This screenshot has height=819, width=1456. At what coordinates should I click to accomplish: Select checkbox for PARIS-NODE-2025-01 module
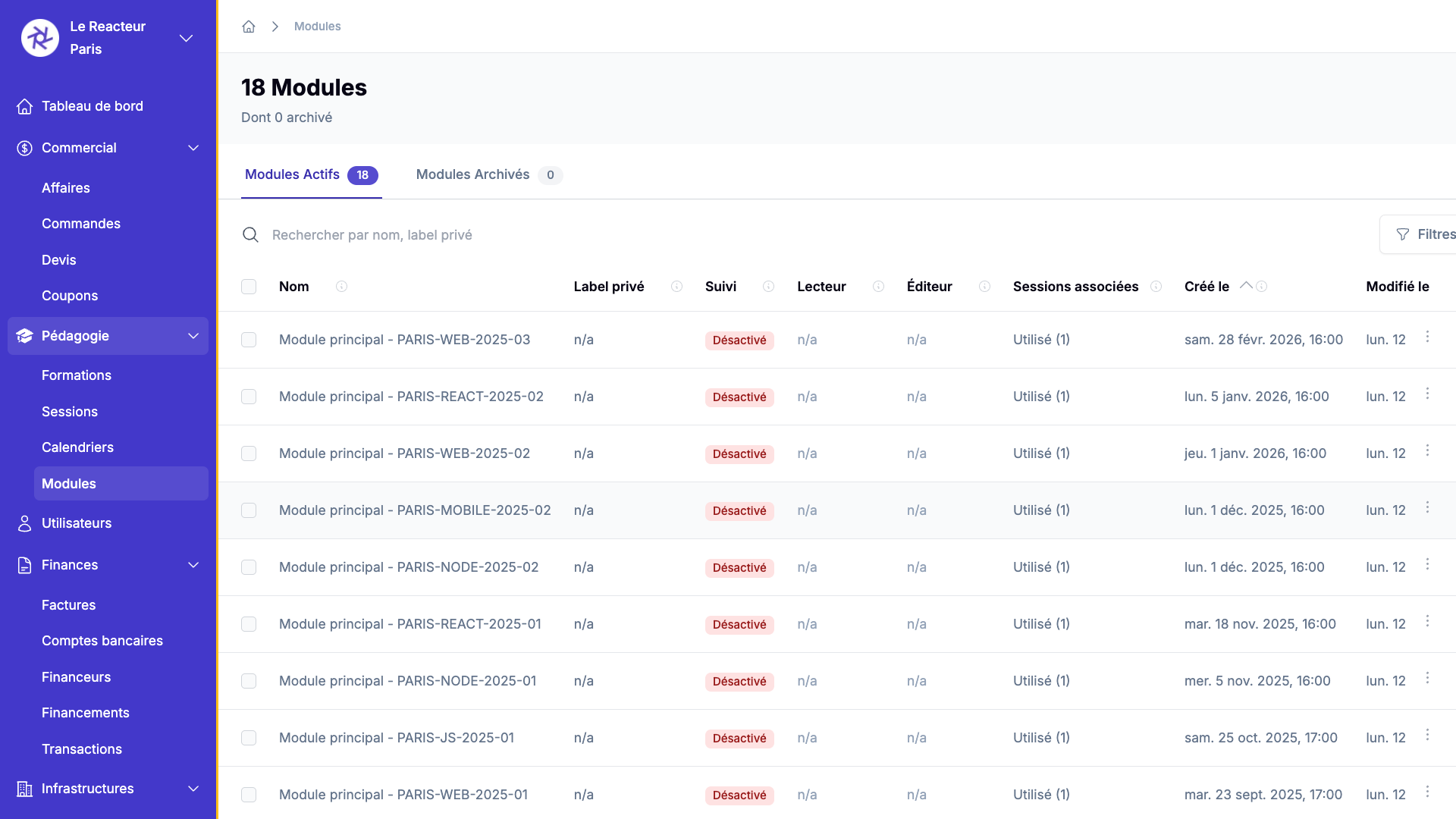tap(249, 681)
